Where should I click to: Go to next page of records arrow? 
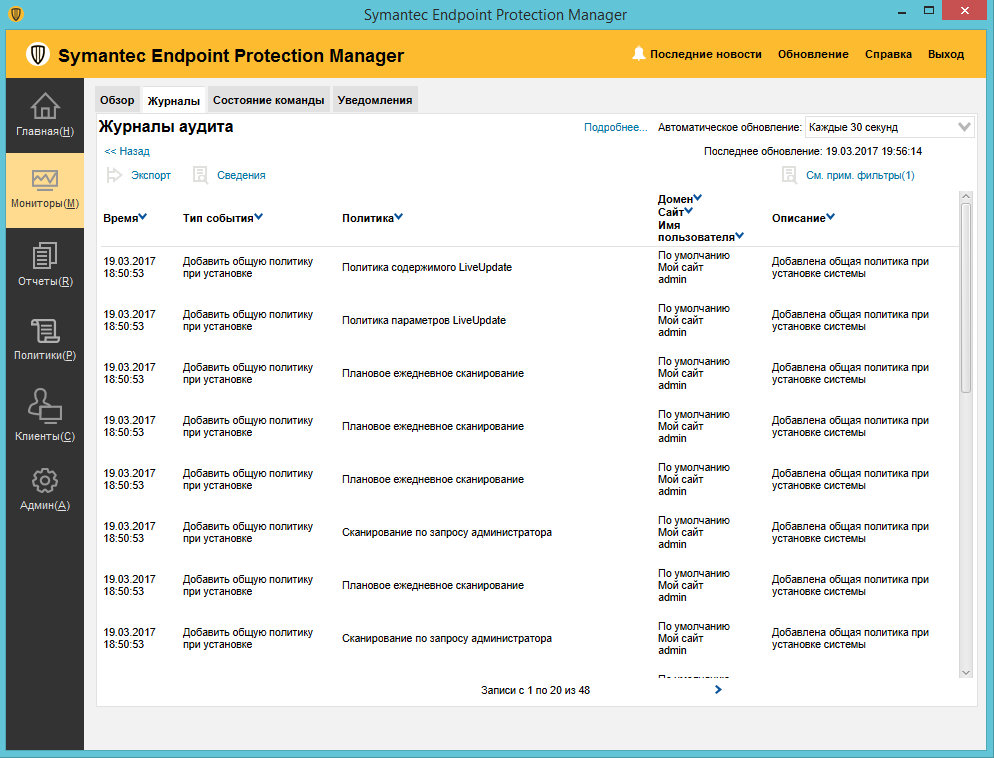(x=718, y=690)
